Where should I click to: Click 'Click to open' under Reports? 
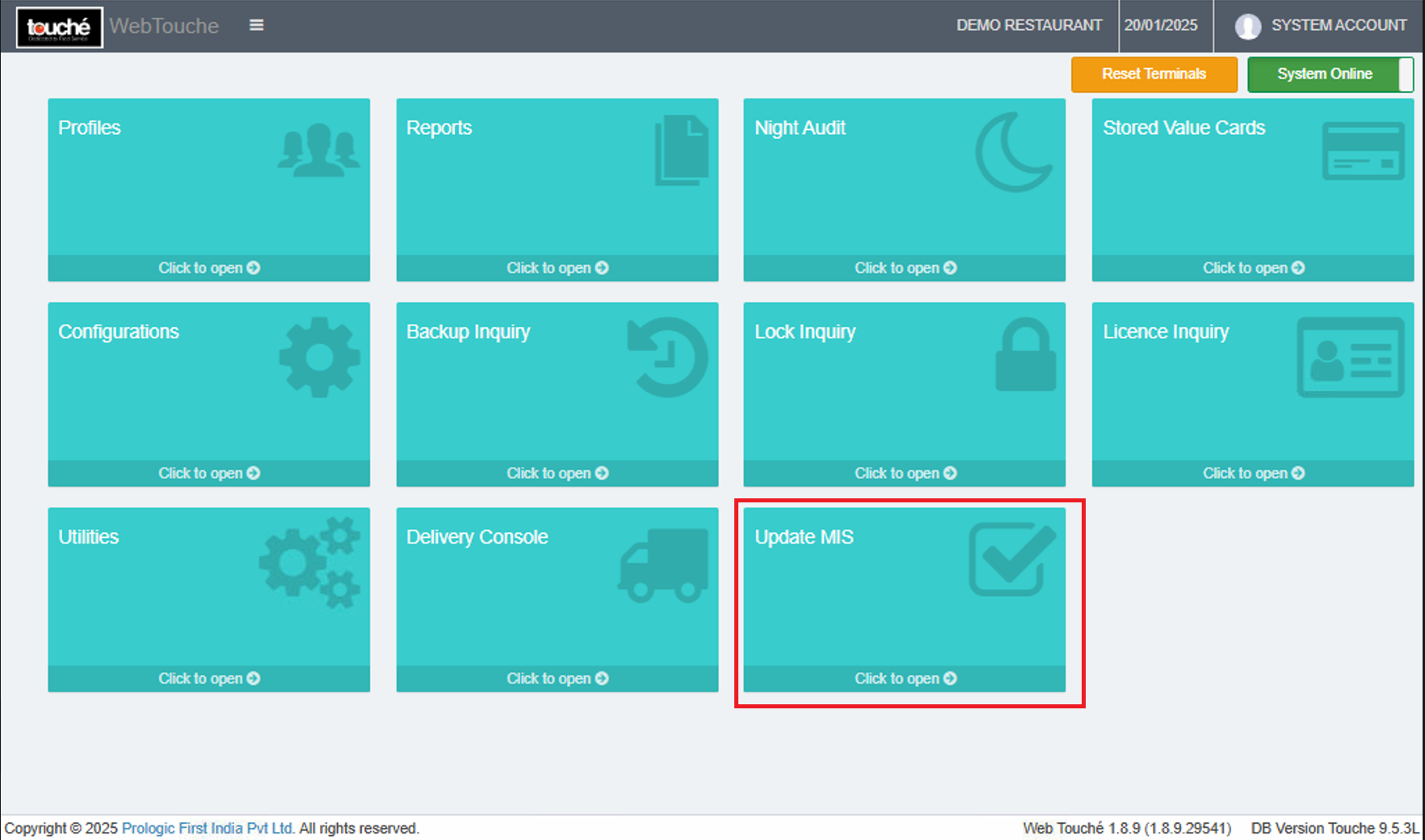click(557, 268)
